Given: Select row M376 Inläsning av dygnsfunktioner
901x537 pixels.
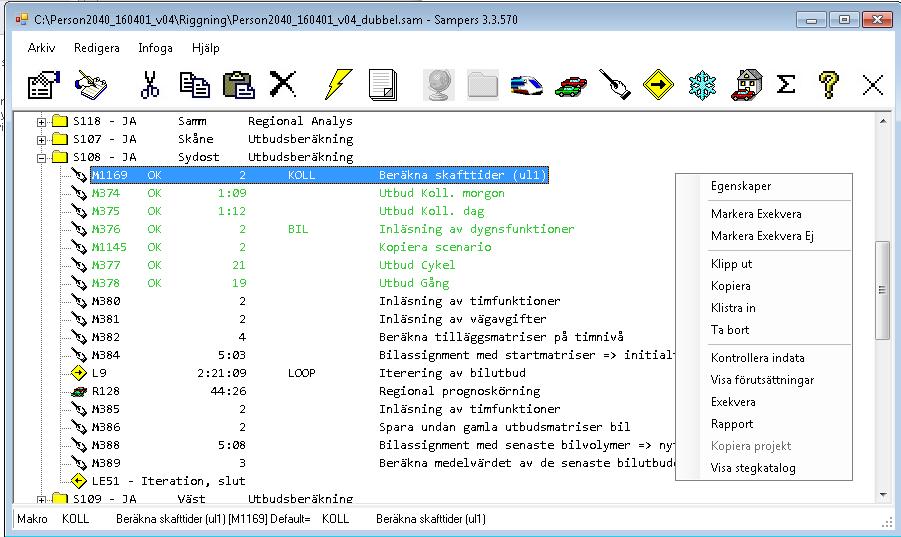Looking at the screenshot, I should 333,229.
